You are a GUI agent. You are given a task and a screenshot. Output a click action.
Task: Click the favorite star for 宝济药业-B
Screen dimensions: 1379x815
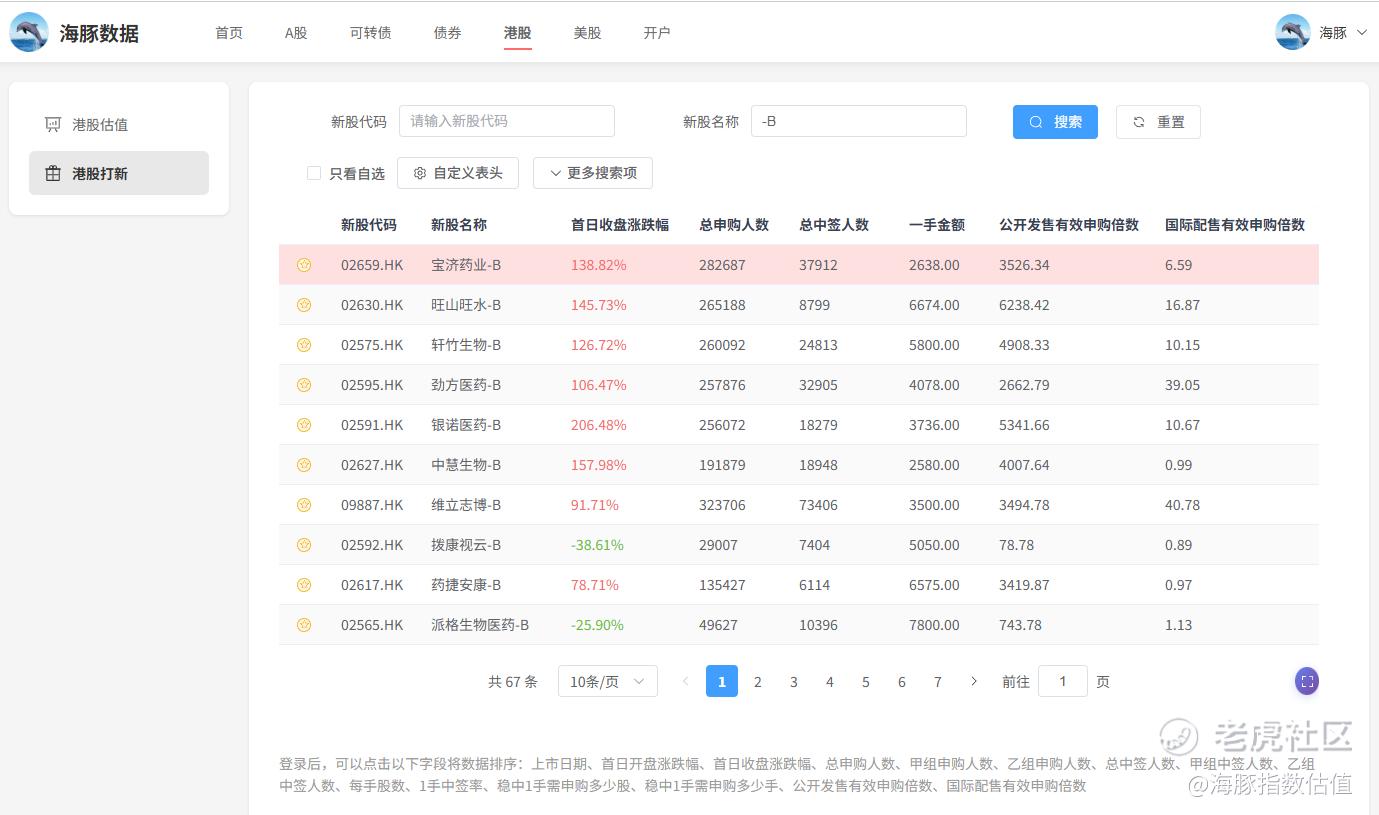pos(304,265)
